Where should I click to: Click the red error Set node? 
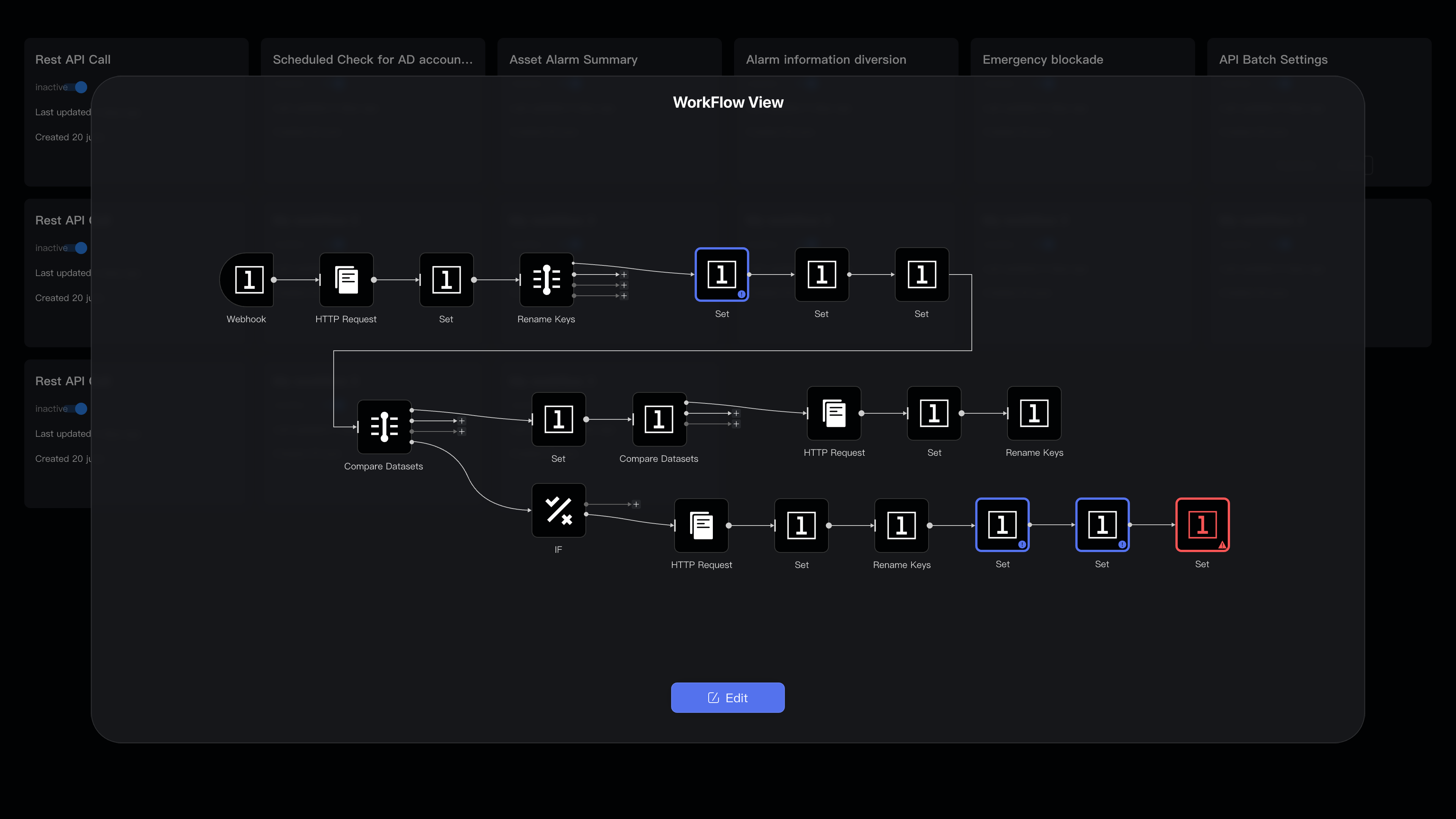click(x=1202, y=524)
